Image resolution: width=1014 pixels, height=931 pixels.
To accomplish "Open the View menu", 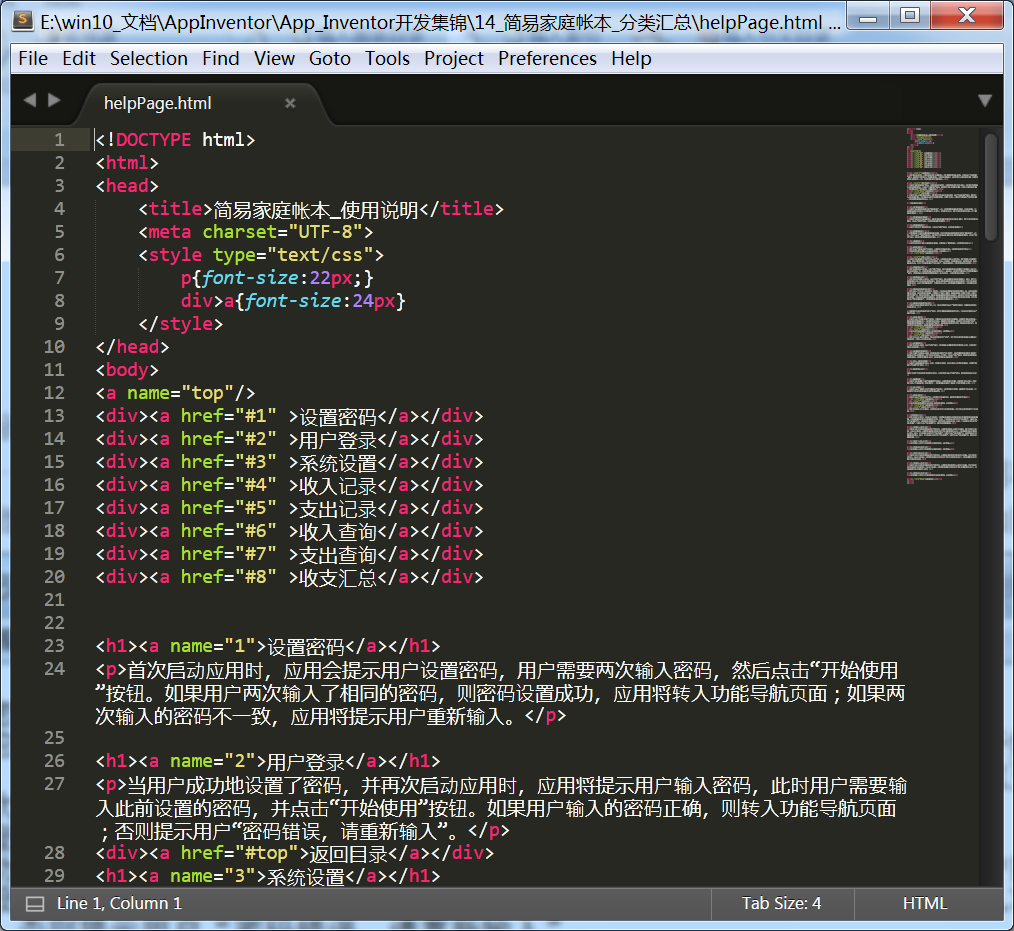I will click(274, 59).
